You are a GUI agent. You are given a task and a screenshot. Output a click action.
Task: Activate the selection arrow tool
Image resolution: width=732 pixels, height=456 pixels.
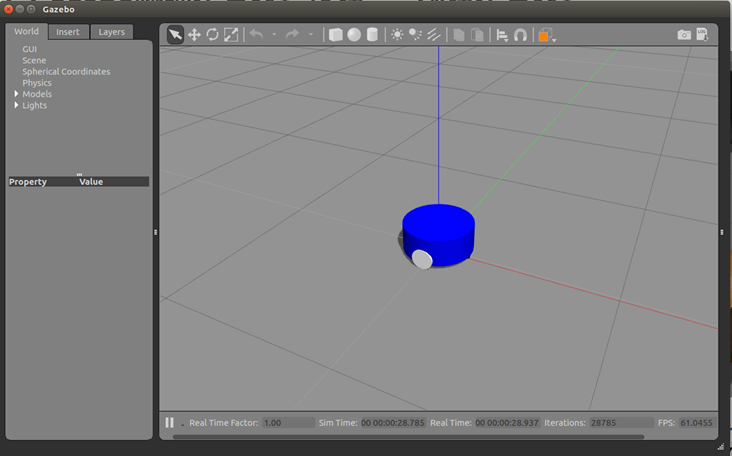click(x=175, y=35)
